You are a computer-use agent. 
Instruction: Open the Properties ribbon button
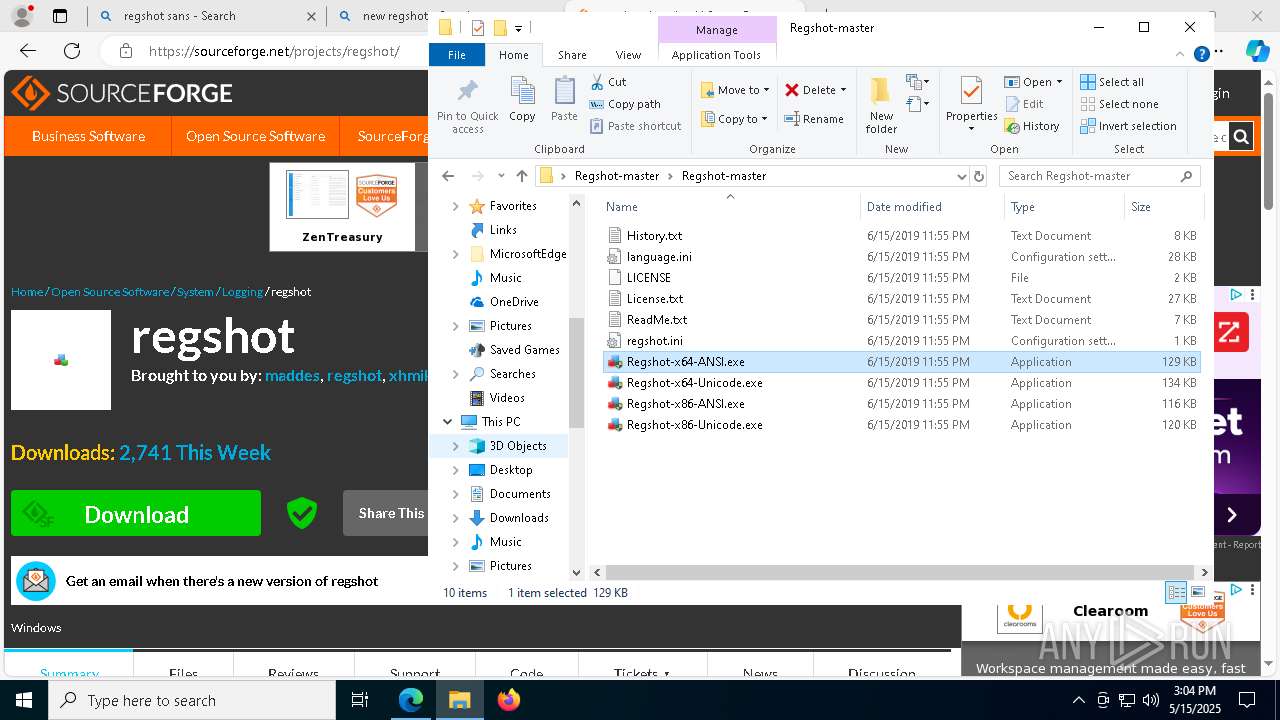[971, 105]
